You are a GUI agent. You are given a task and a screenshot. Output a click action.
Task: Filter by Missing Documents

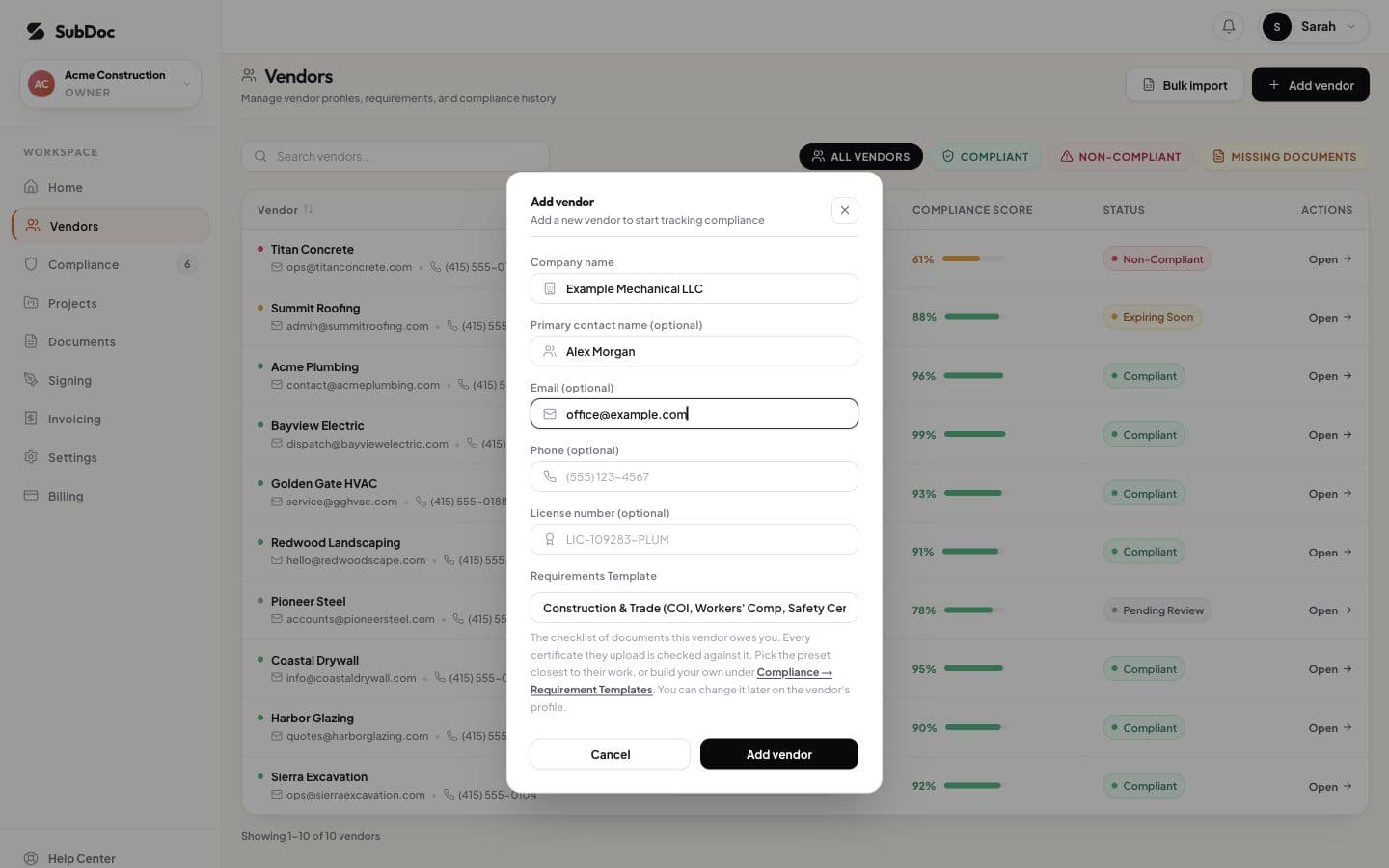[x=1284, y=156]
